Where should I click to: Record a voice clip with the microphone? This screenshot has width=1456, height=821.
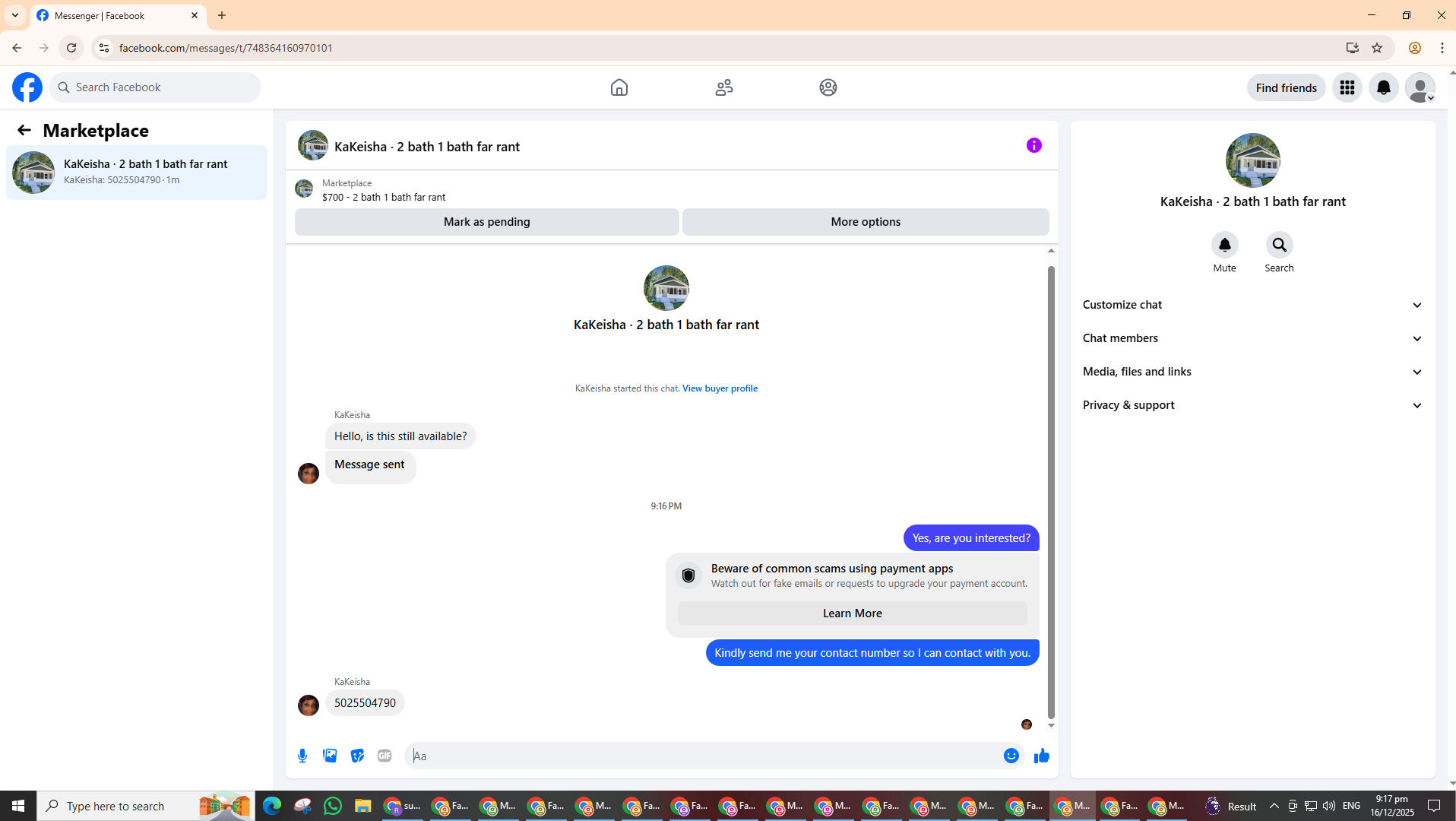click(x=302, y=756)
